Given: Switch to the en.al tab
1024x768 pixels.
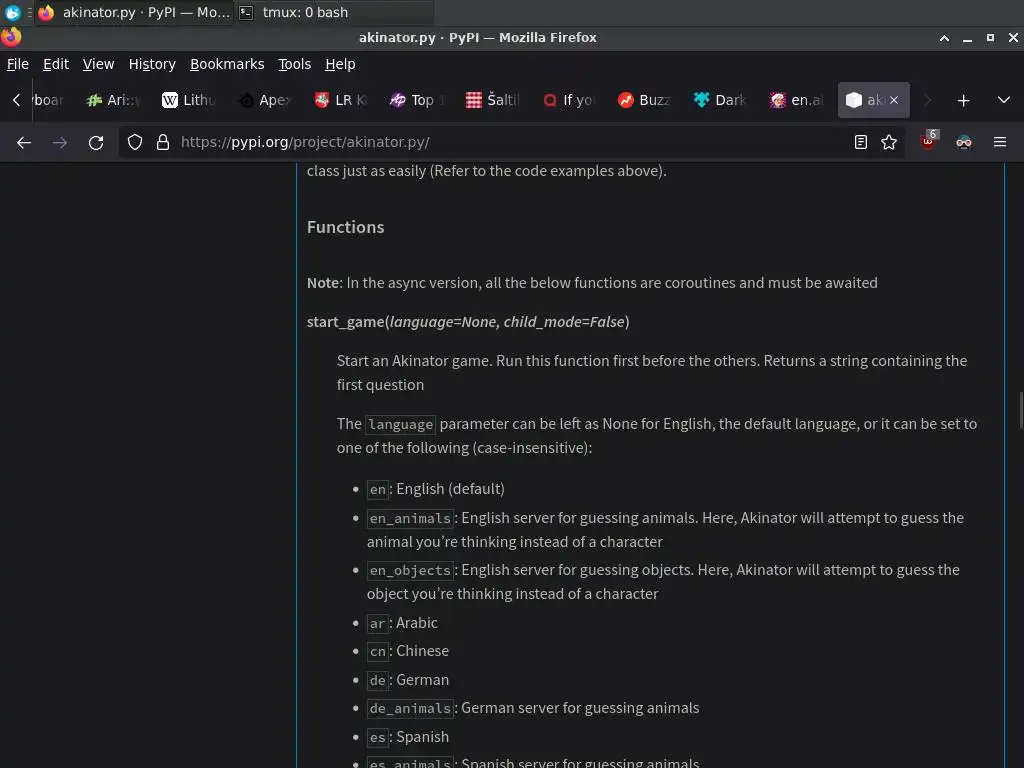Looking at the screenshot, I should click(797, 100).
